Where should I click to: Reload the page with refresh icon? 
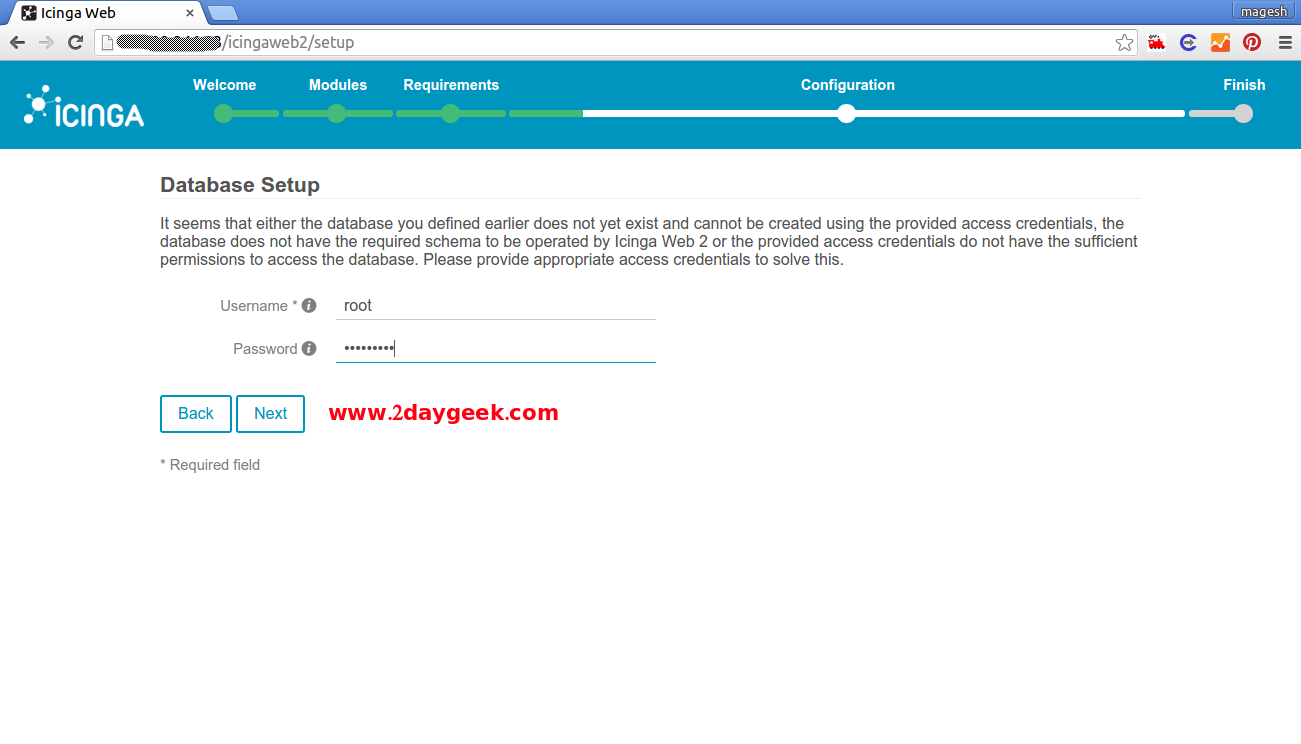pos(75,43)
